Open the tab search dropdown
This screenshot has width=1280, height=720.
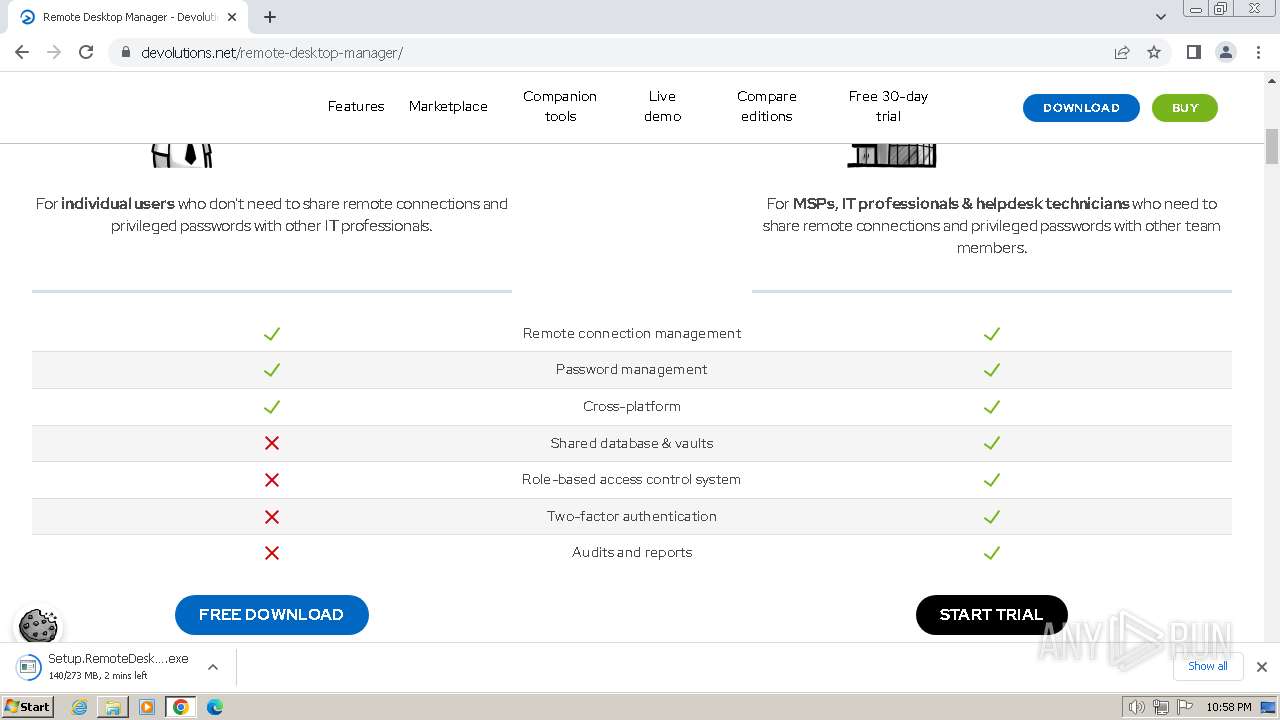click(1160, 17)
